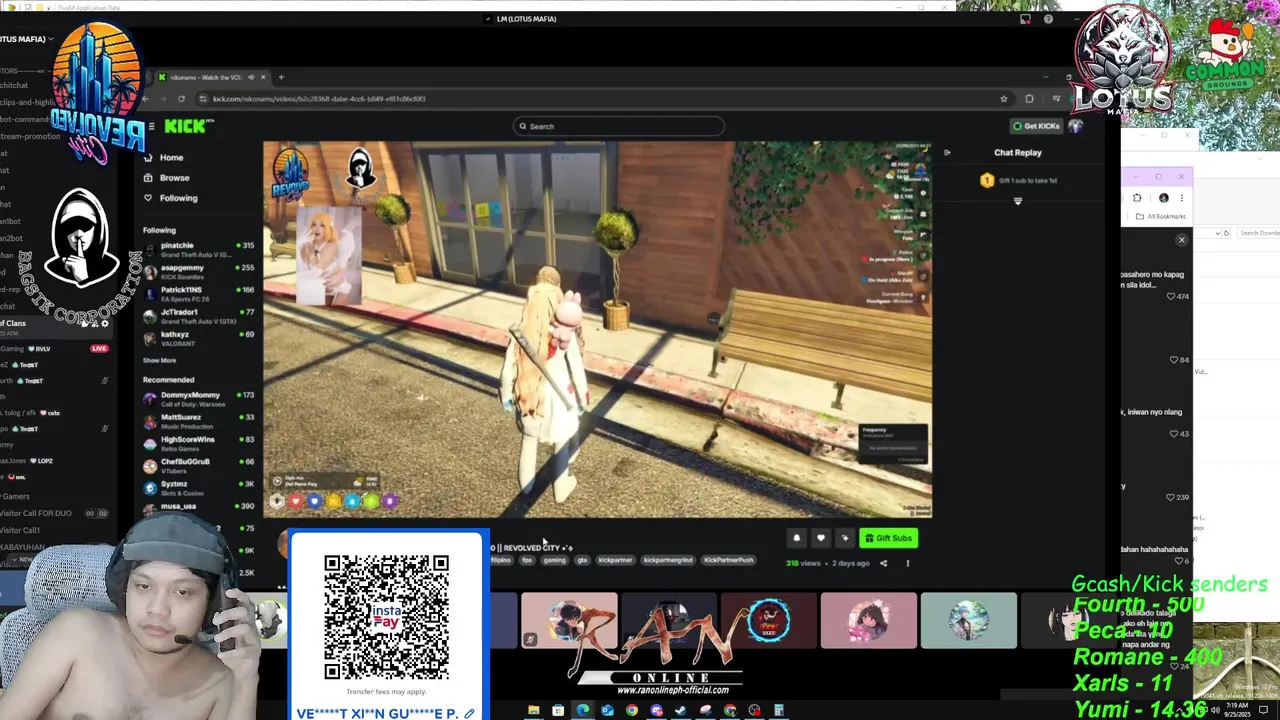Open JcTirador1 channel in Following list

point(199,315)
